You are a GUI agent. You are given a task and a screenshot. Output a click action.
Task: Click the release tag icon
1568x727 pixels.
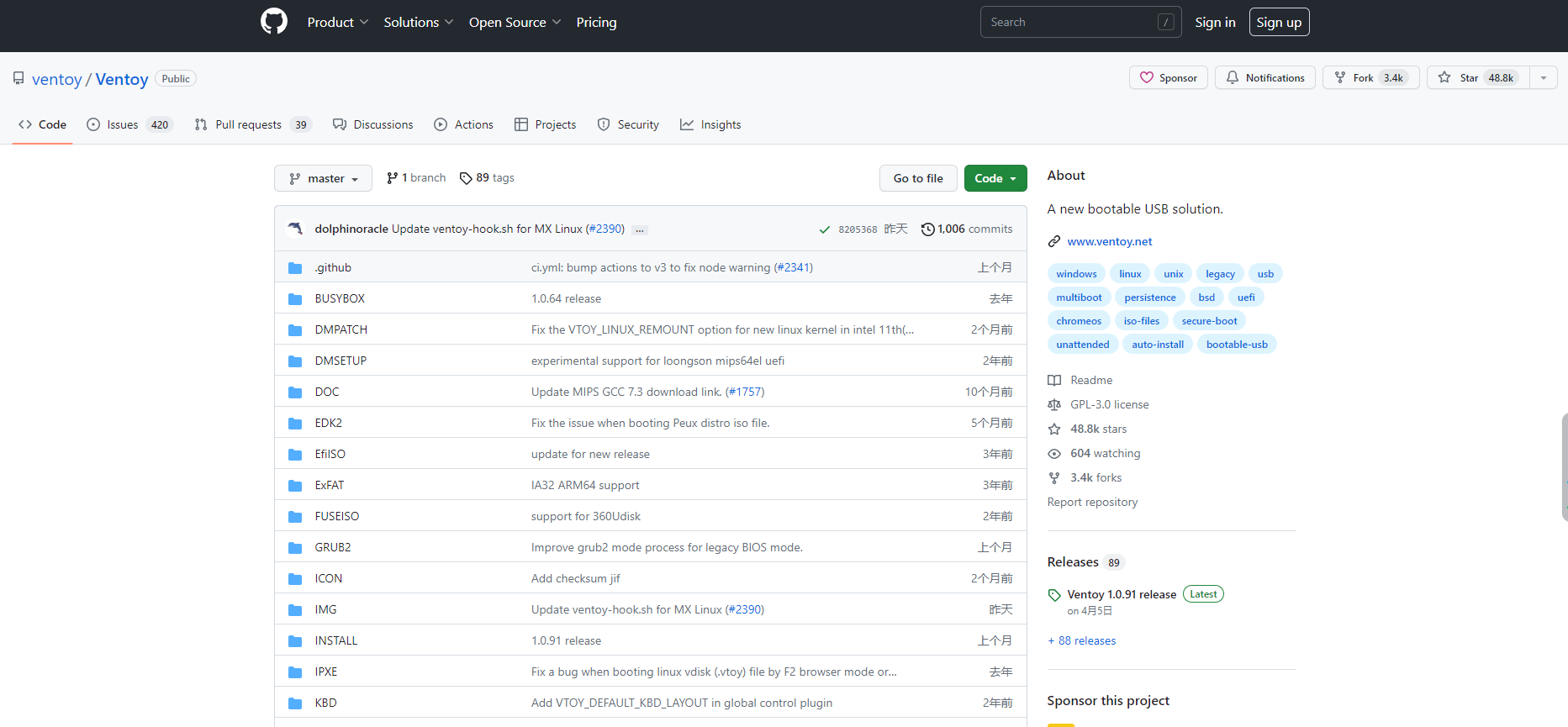(x=1054, y=595)
